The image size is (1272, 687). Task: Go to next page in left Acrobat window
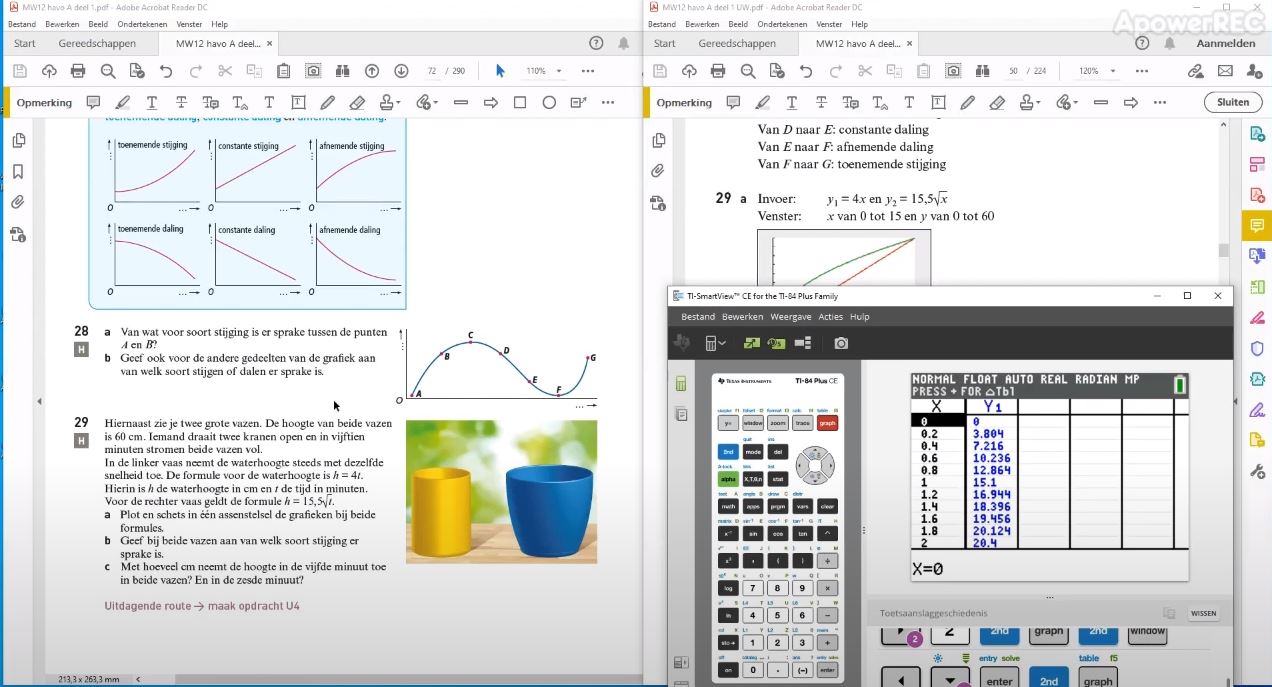pos(401,71)
